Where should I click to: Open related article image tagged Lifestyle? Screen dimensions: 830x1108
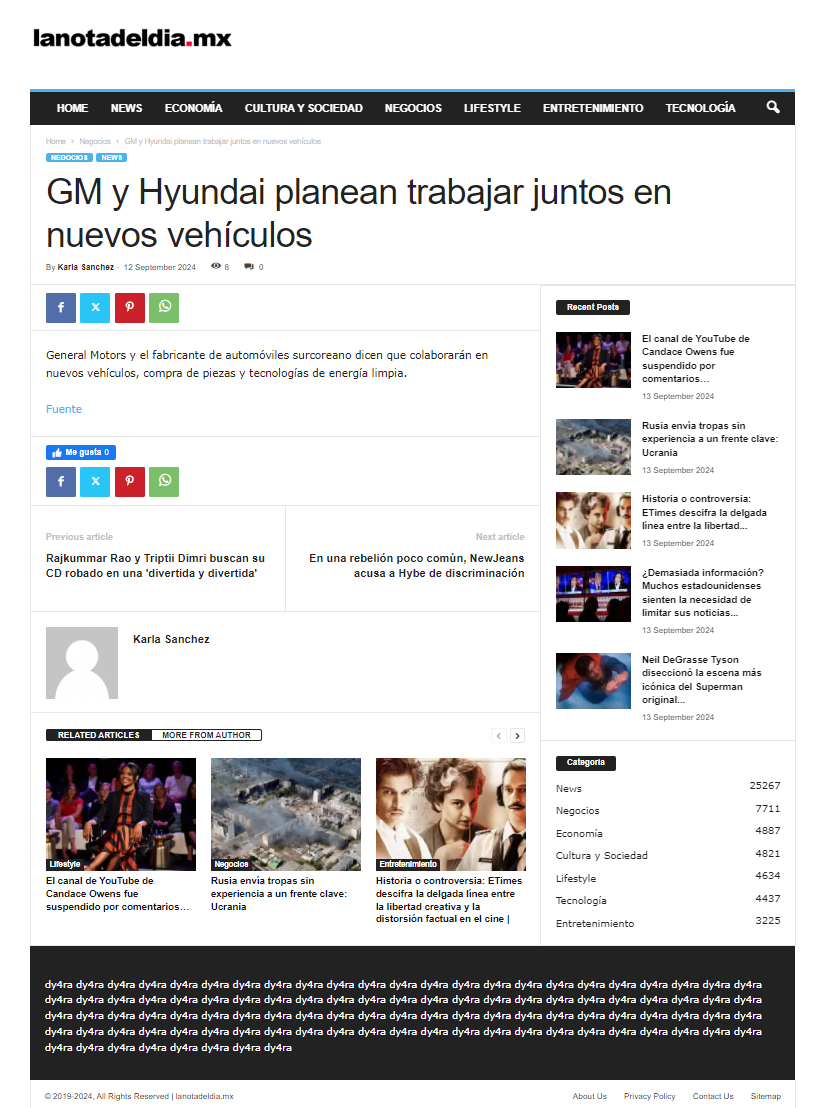(121, 814)
